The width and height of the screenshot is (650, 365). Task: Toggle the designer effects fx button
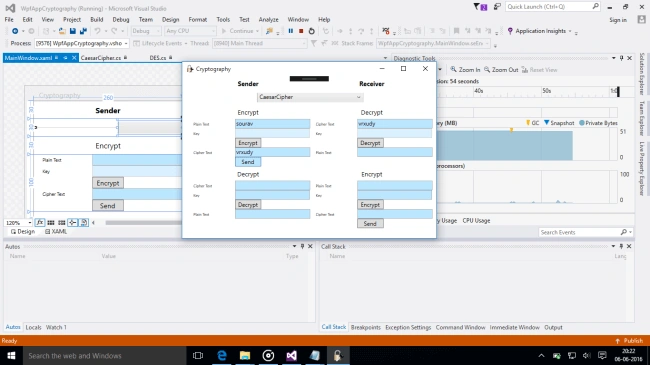pyautogui.click(x=40, y=222)
